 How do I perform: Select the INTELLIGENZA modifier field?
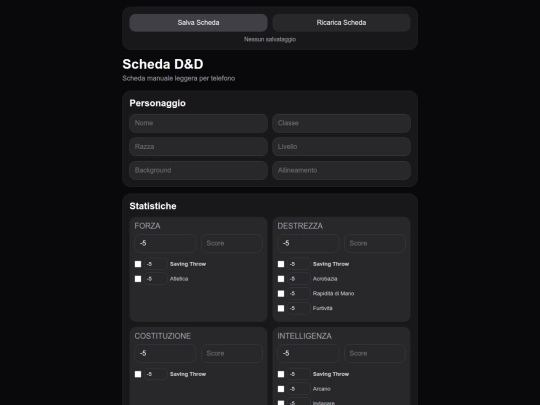[308, 354]
